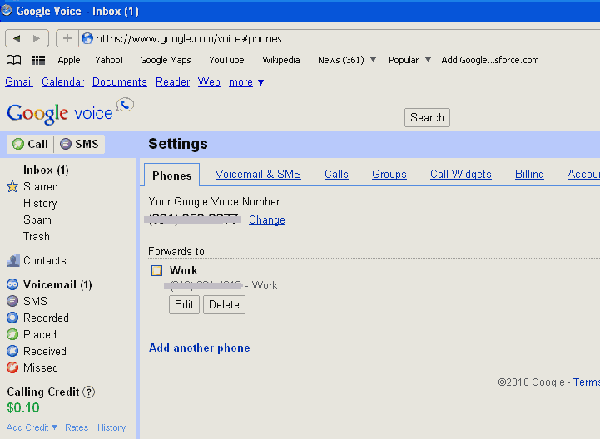Go forward with the browser forward arrow

tap(37, 38)
